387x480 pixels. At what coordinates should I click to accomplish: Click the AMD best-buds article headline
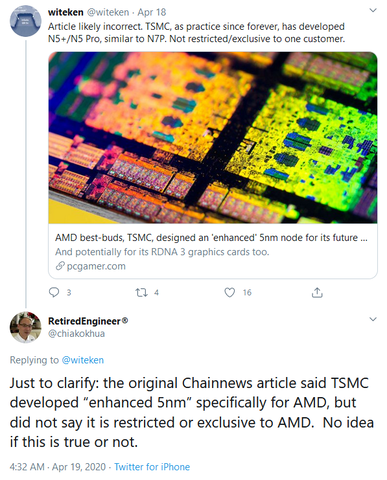coord(211,238)
